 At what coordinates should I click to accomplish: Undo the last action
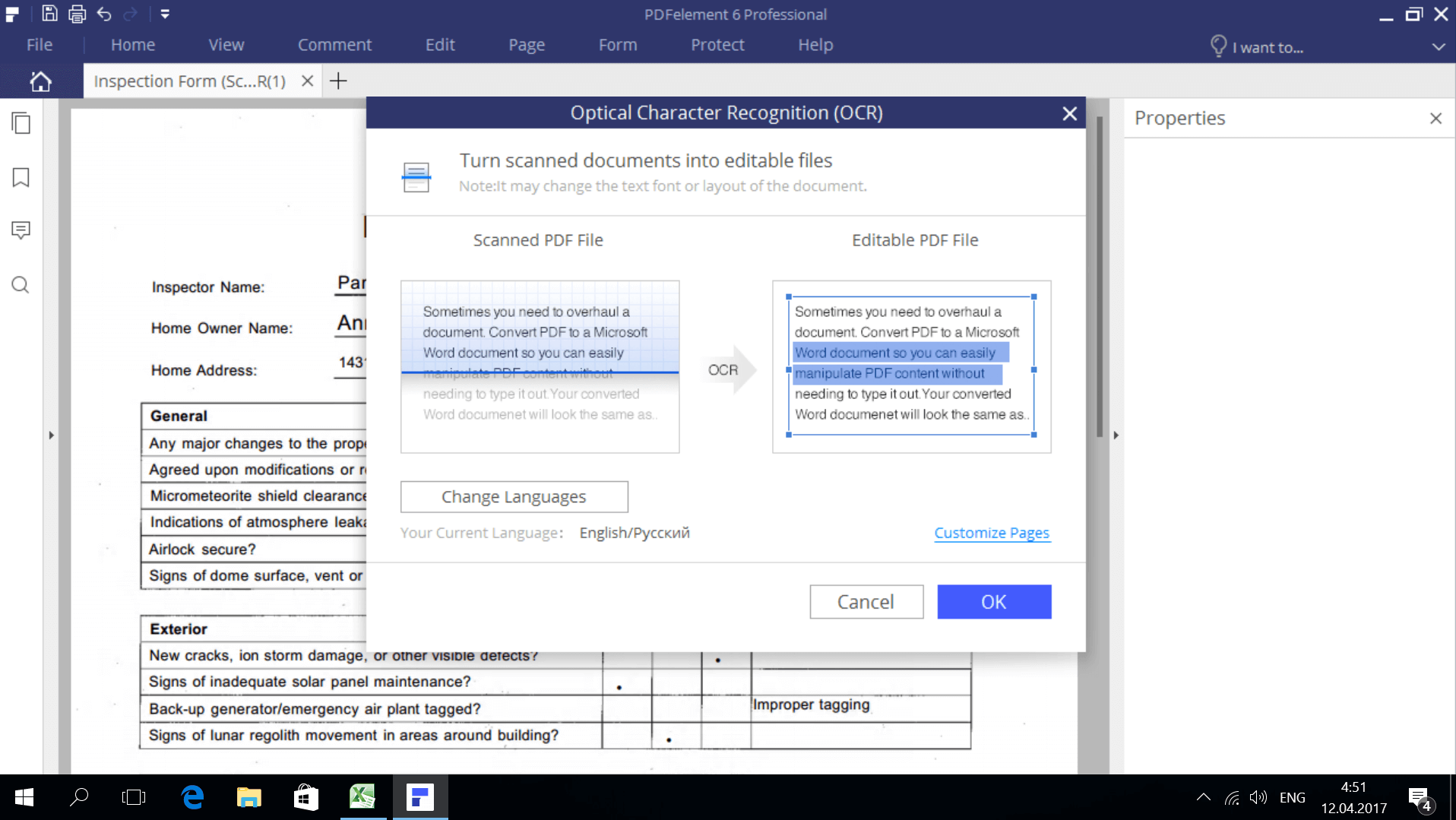pyautogui.click(x=104, y=14)
